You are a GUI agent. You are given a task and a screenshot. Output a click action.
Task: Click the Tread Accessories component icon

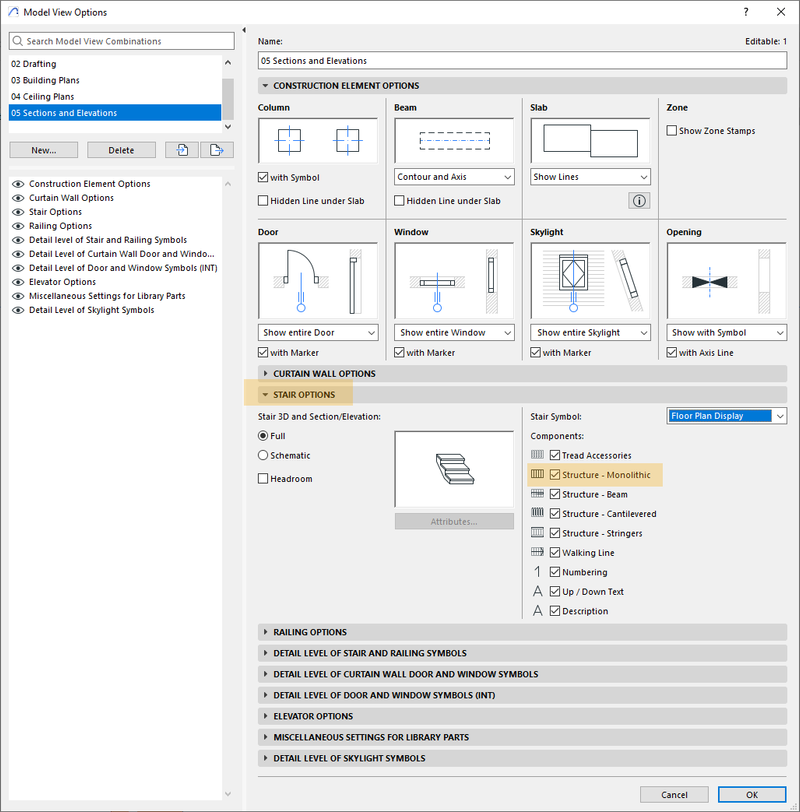(537, 455)
